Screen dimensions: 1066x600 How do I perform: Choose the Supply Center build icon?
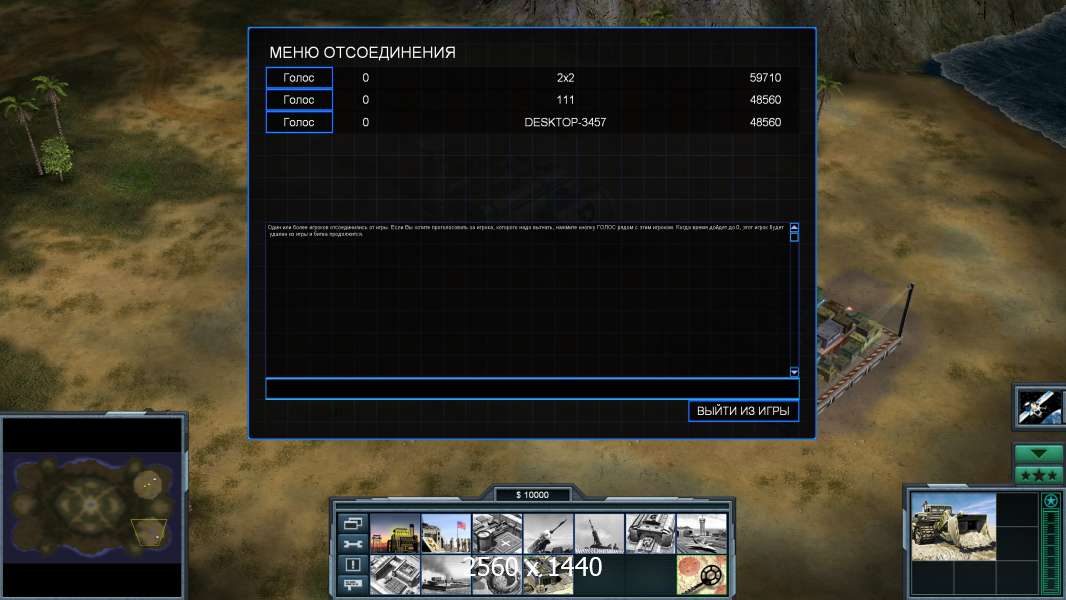[x=497, y=534]
